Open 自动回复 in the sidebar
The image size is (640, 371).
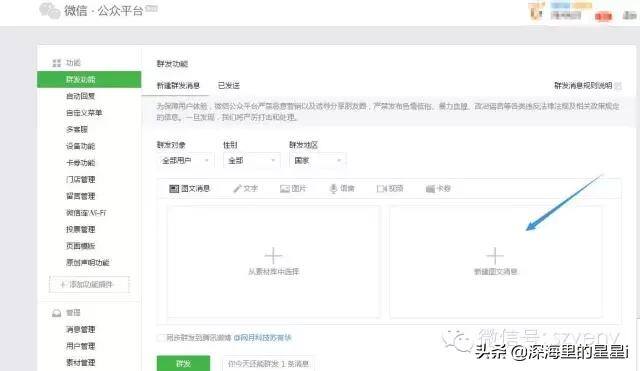point(80,96)
